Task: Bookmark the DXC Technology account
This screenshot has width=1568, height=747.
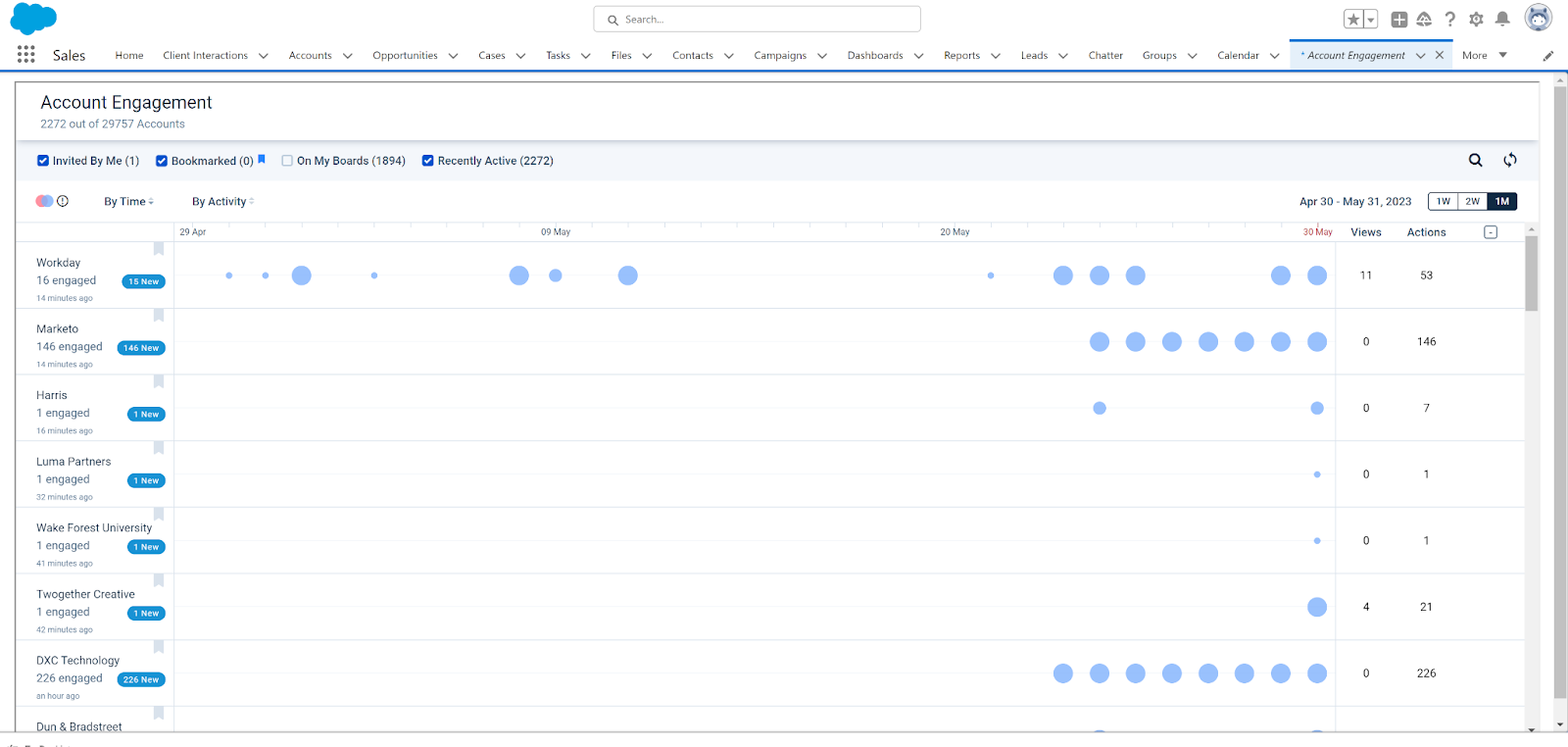Action: [159, 647]
